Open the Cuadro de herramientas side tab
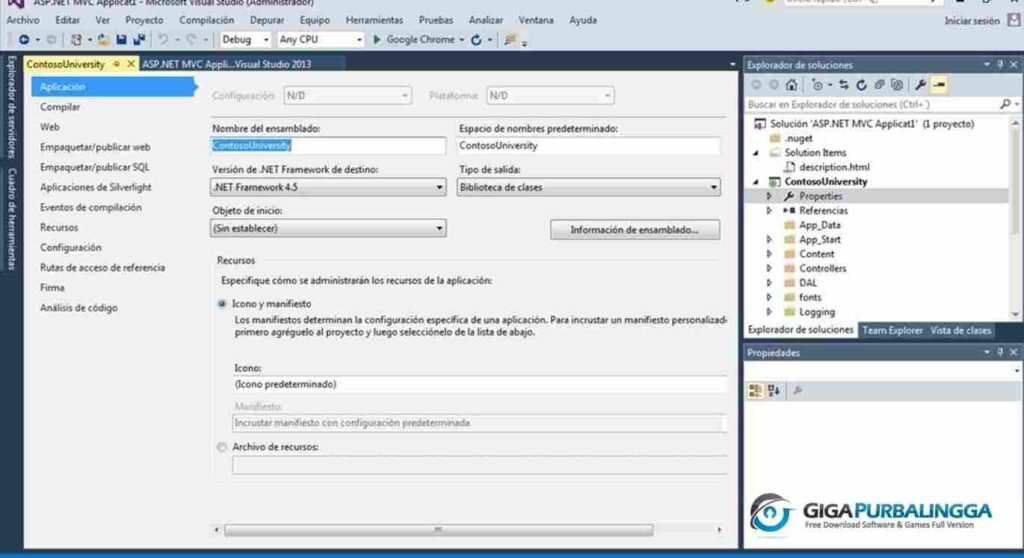Viewport: 1024px width, 558px height. click(x=11, y=219)
